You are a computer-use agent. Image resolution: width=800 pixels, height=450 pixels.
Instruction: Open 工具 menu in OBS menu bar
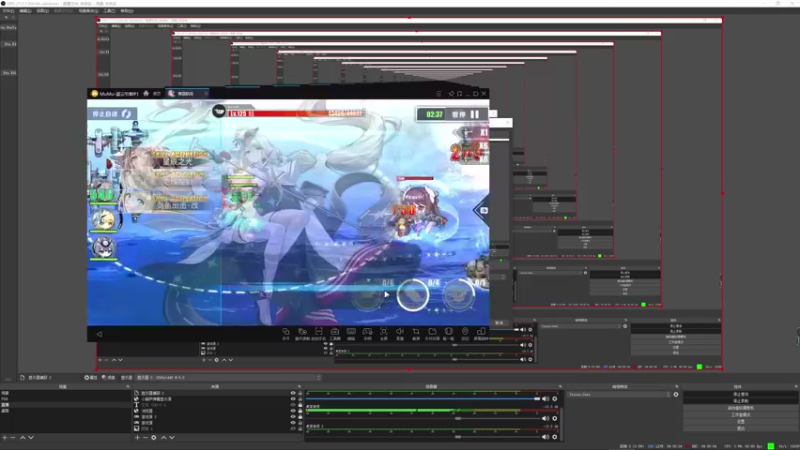tap(109, 11)
